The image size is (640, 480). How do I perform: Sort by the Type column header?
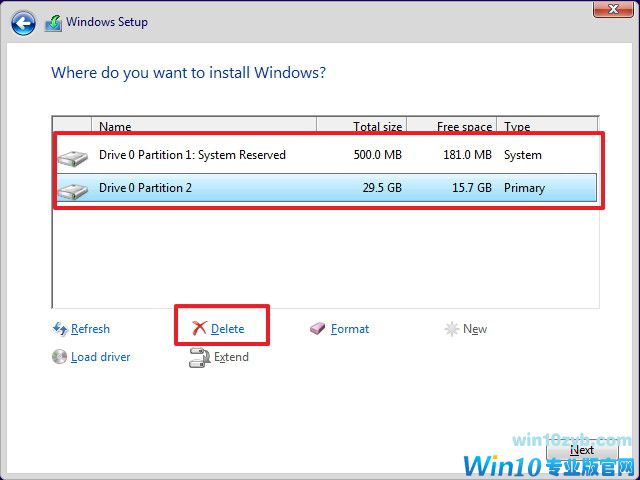click(548, 126)
